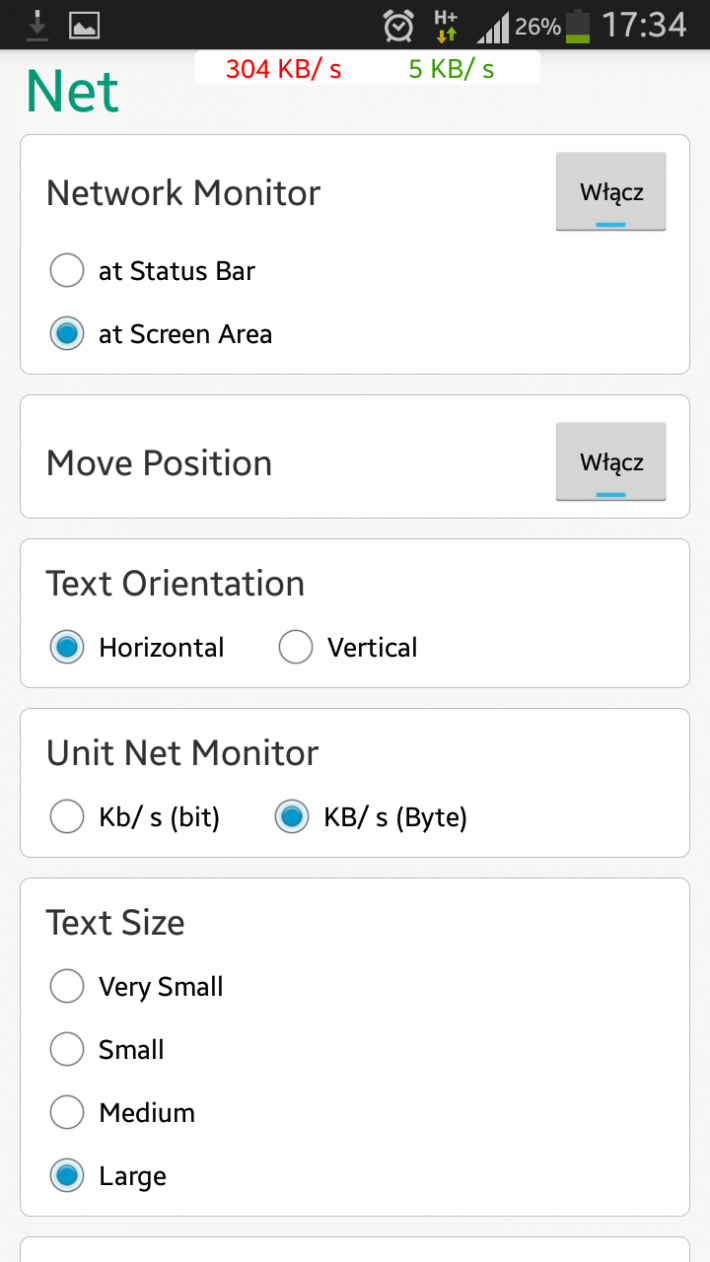The height and width of the screenshot is (1262, 710).
Task: Tap the red 304 KB/ s download speed overlay
Action: (x=283, y=69)
